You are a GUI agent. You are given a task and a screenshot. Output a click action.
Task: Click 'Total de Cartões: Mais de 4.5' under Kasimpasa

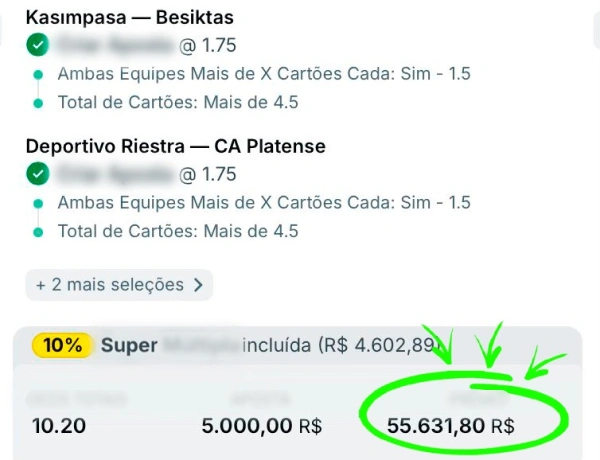178,102
